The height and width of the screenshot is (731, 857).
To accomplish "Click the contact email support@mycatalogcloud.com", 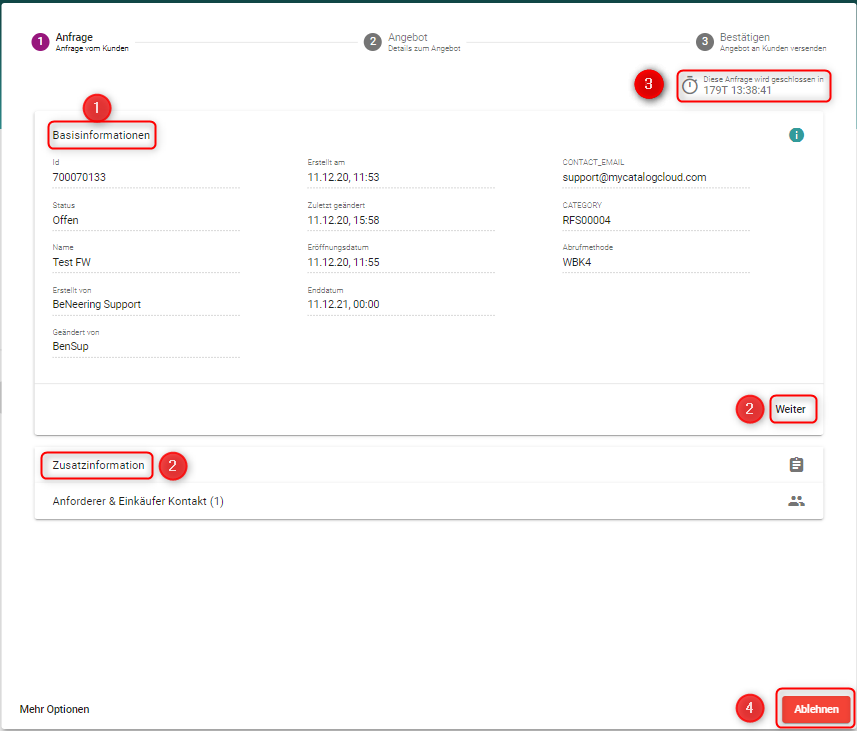I will coord(634,177).
